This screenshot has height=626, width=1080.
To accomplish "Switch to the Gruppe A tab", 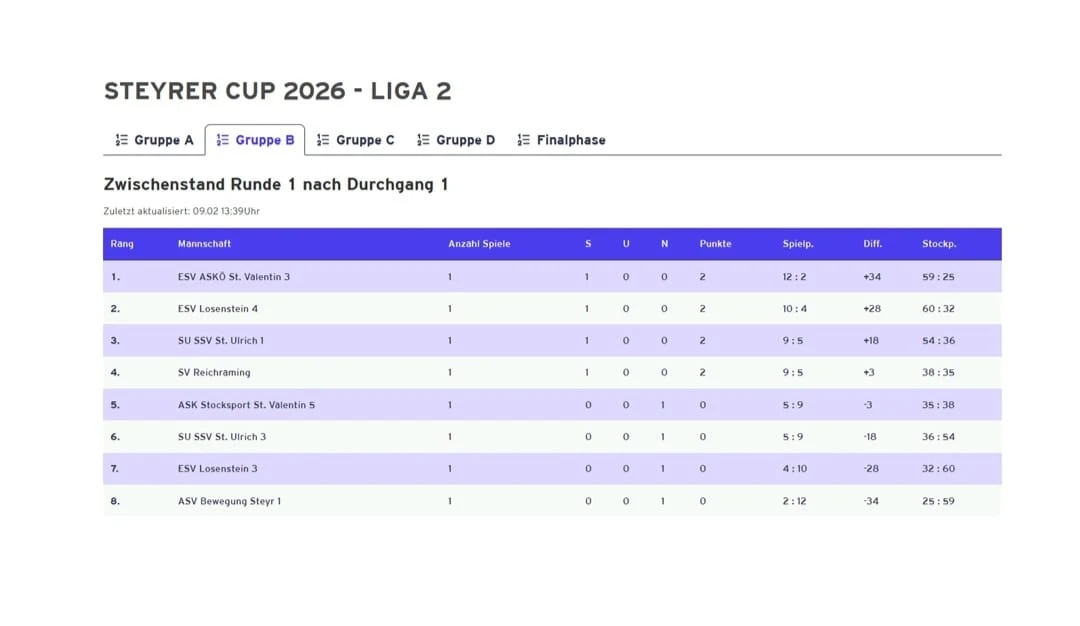I will (154, 140).
